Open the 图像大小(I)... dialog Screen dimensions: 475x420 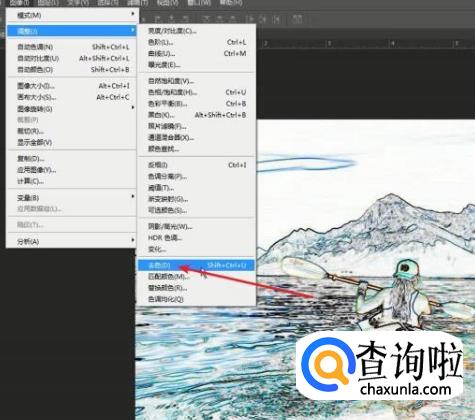(71, 86)
